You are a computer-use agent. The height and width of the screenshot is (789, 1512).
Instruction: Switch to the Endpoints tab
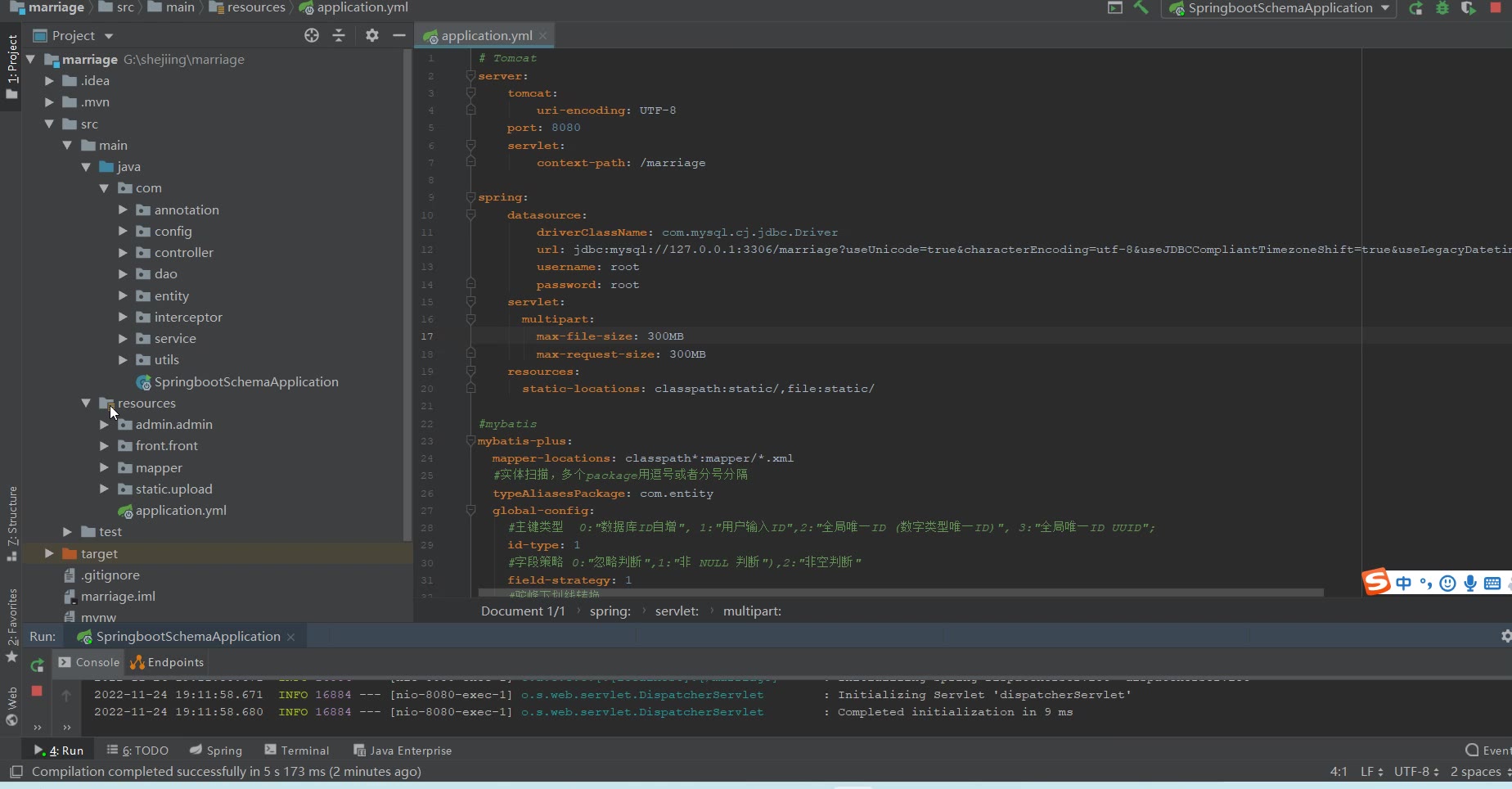(168, 662)
